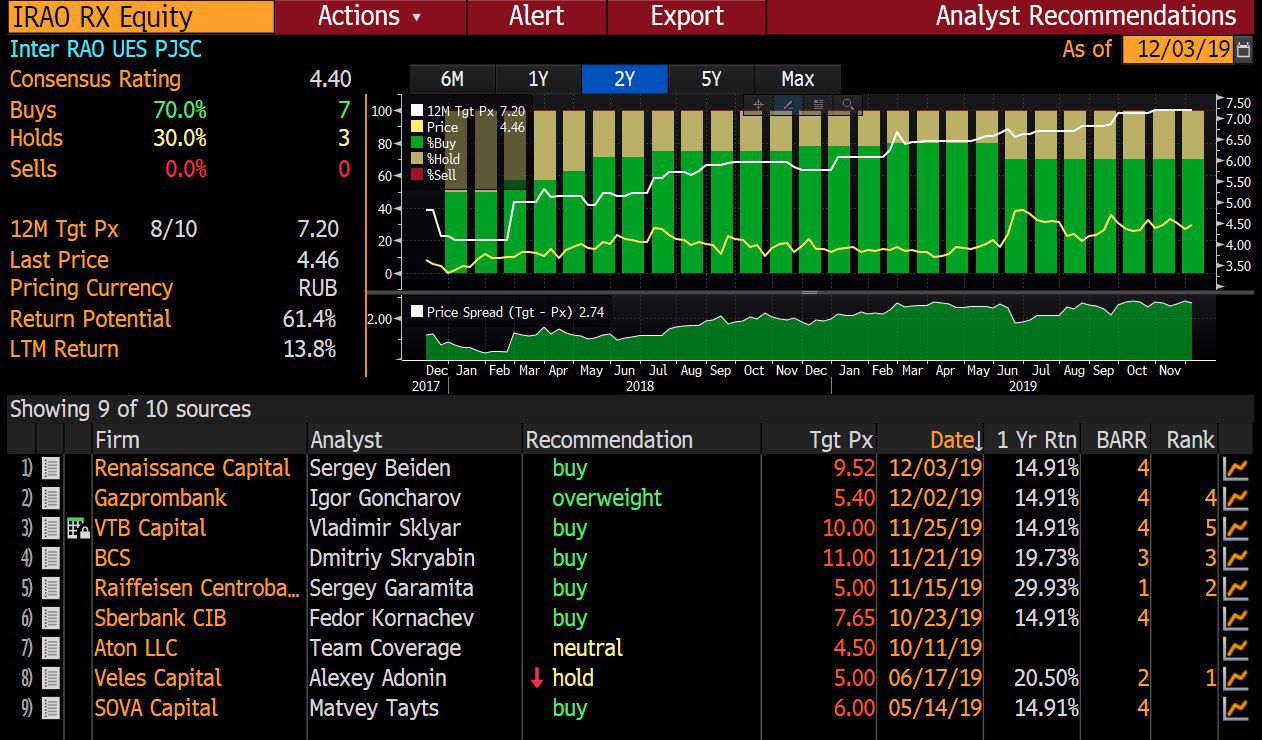Click Price Spread legend white swatch
Image resolution: width=1262 pixels, height=740 pixels.
point(417,312)
